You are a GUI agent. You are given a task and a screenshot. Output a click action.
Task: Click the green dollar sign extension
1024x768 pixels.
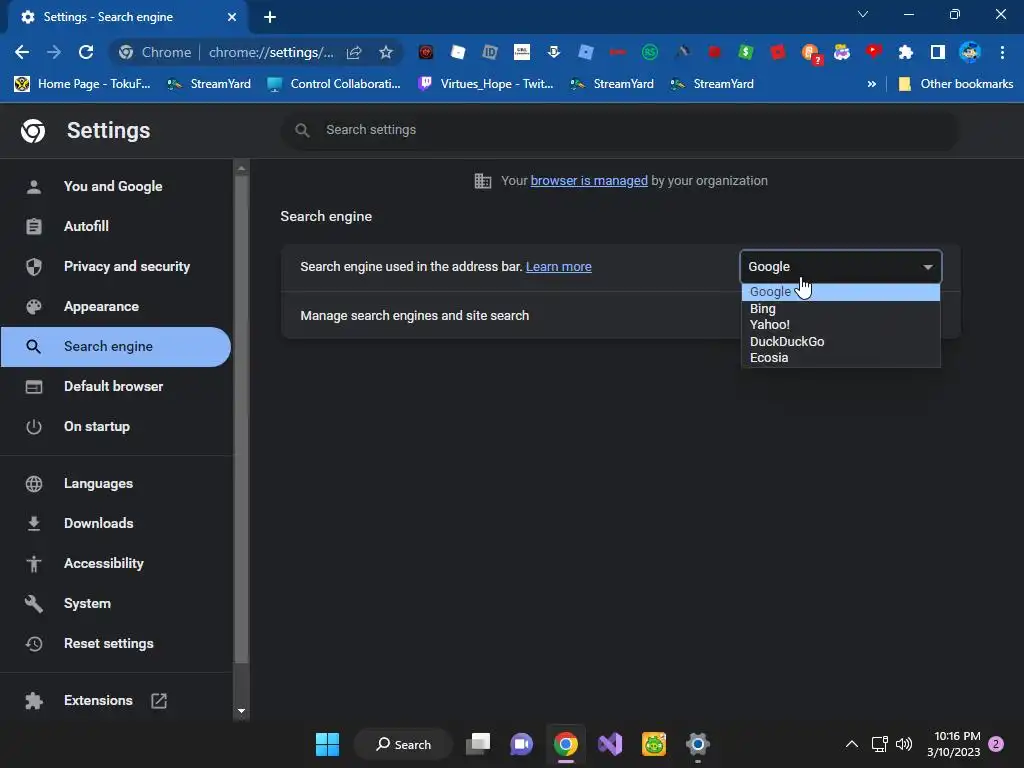coord(746,52)
